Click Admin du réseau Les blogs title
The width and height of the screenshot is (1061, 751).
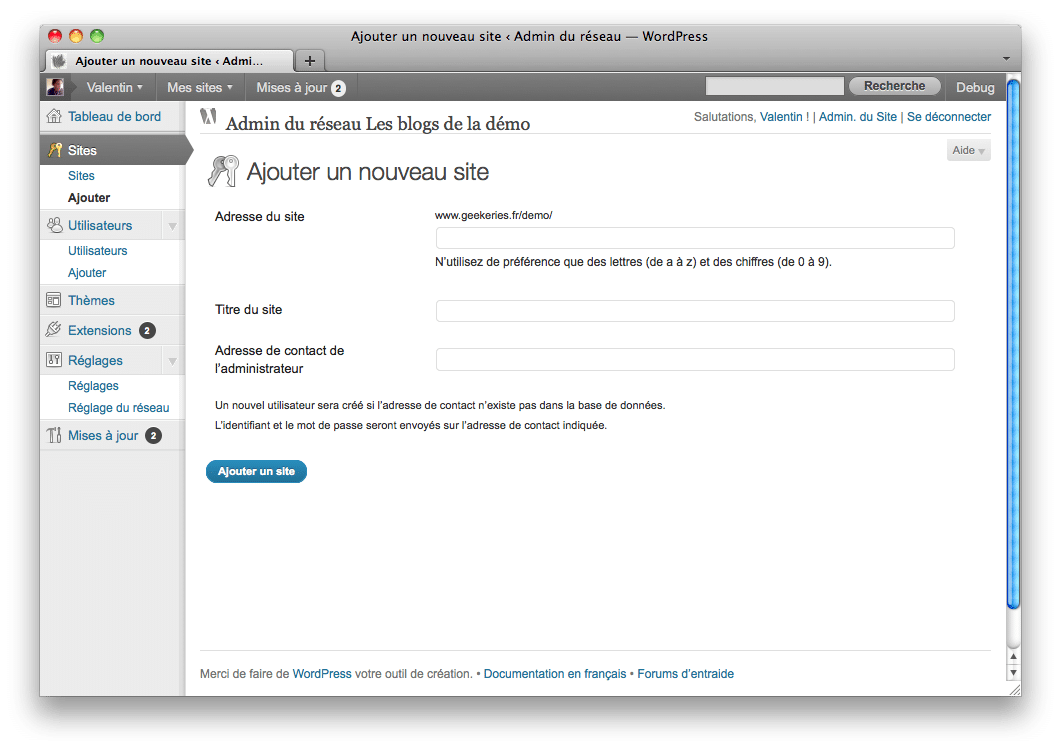[x=378, y=124]
